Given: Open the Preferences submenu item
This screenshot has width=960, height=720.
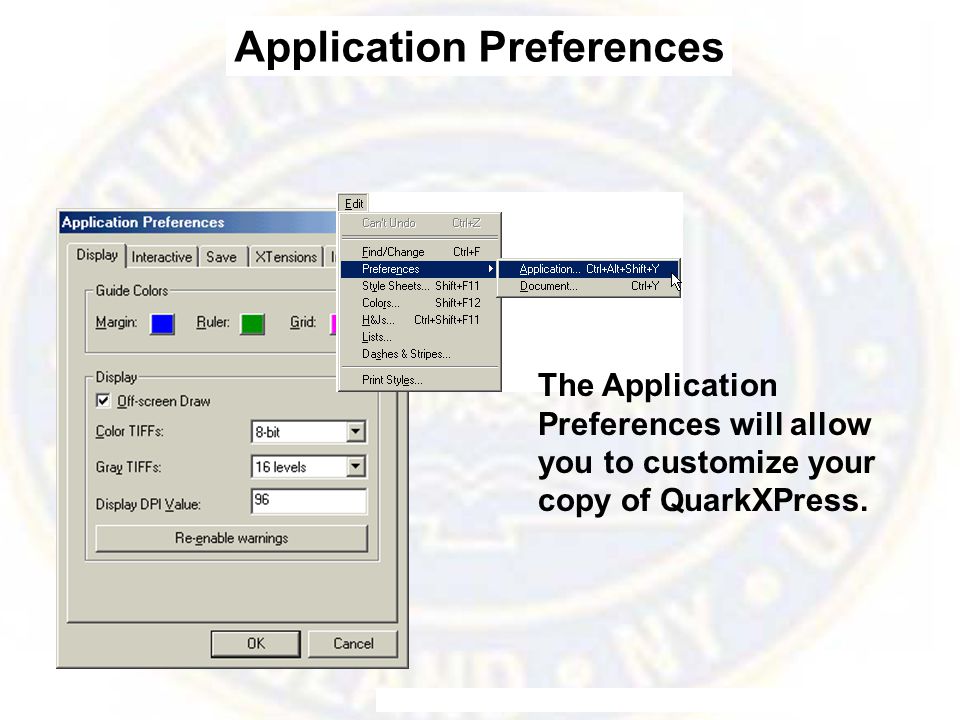Looking at the screenshot, I should (x=419, y=269).
